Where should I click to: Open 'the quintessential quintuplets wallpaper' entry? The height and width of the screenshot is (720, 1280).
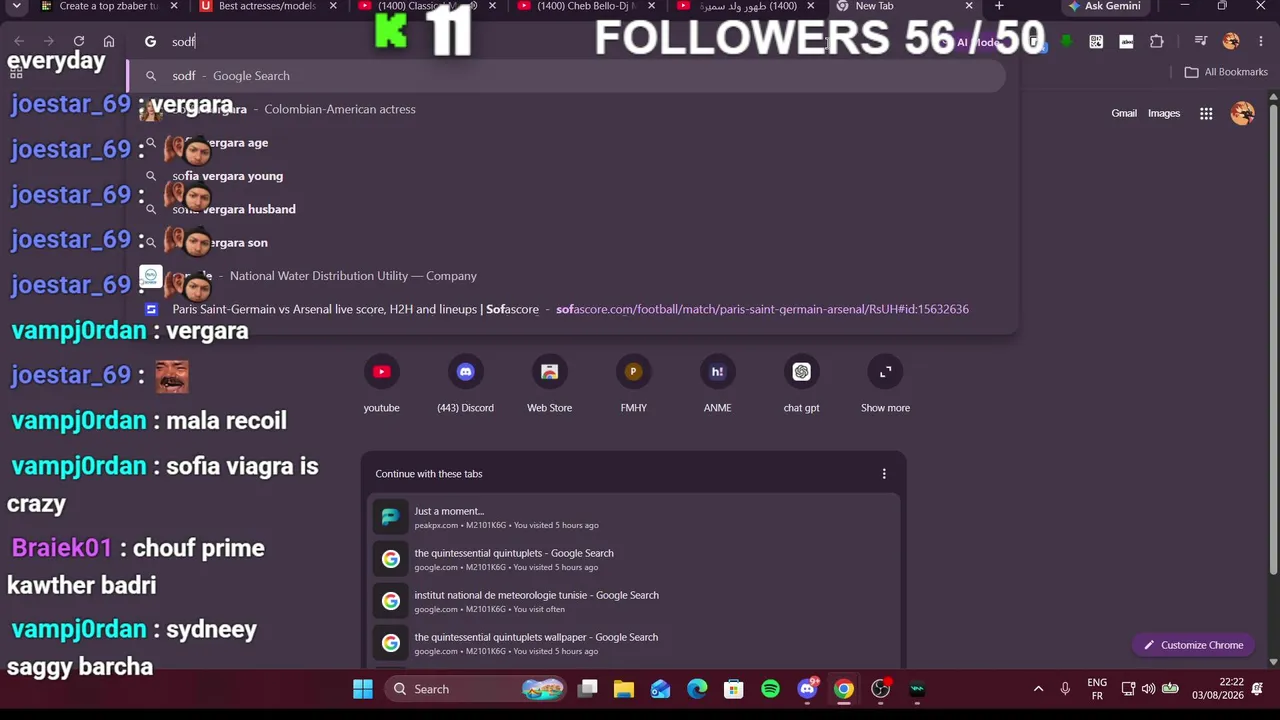[x=634, y=643]
